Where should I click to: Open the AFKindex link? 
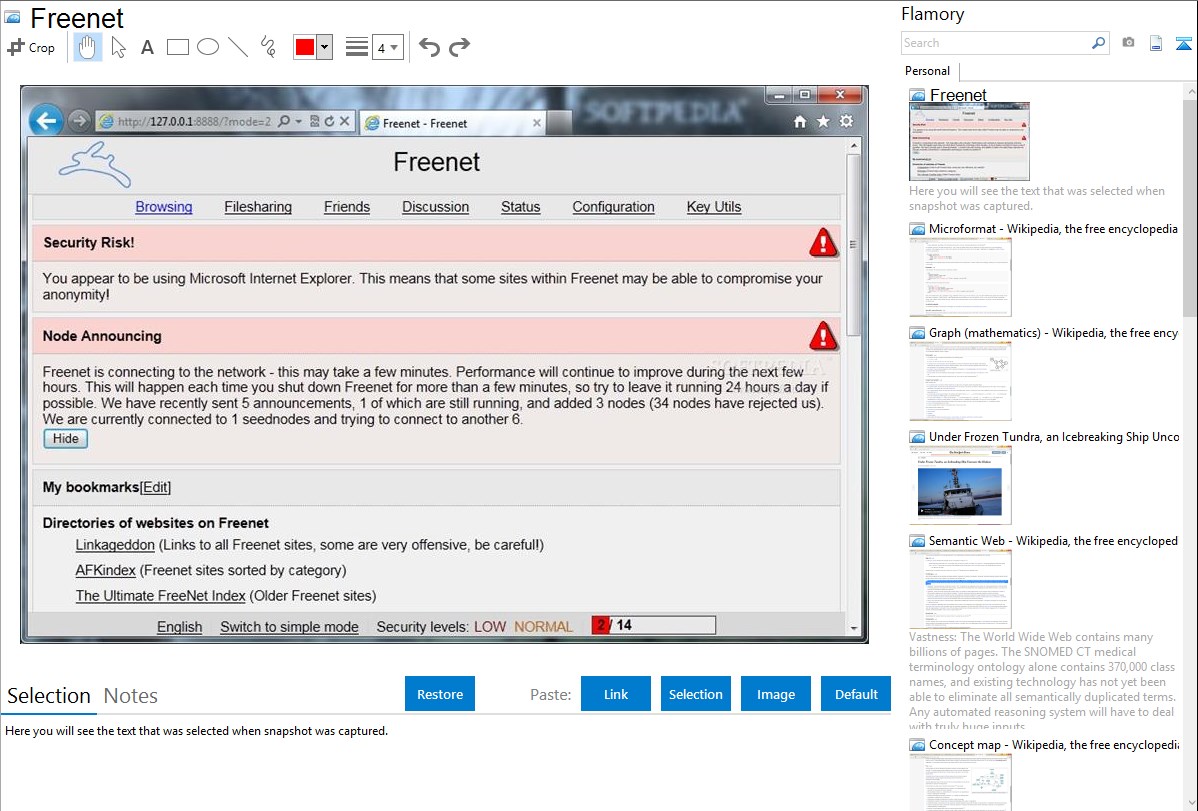coord(105,570)
